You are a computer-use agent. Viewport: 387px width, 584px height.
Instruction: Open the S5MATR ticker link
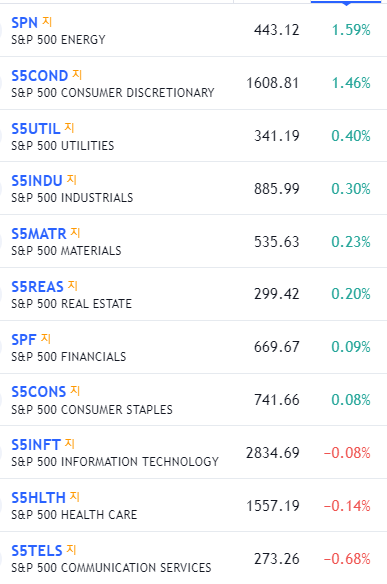click(39, 234)
